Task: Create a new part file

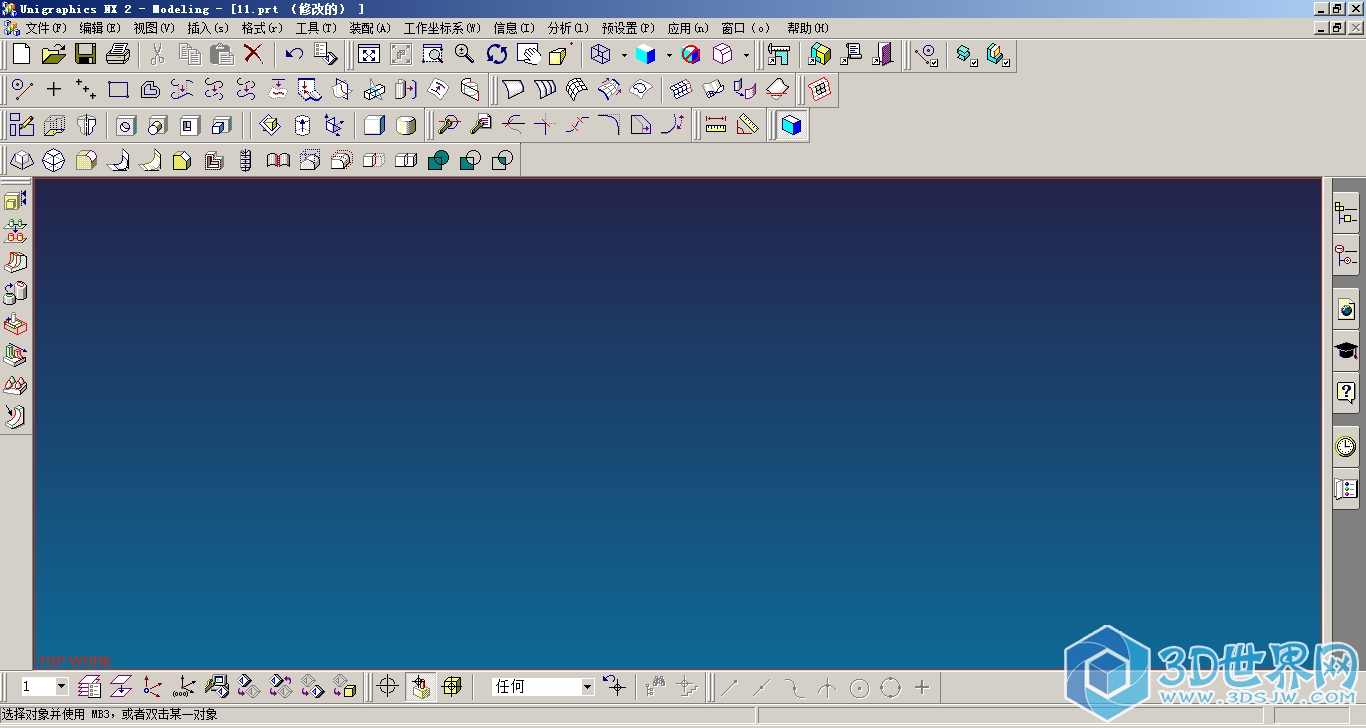Action: coord(21,54)
